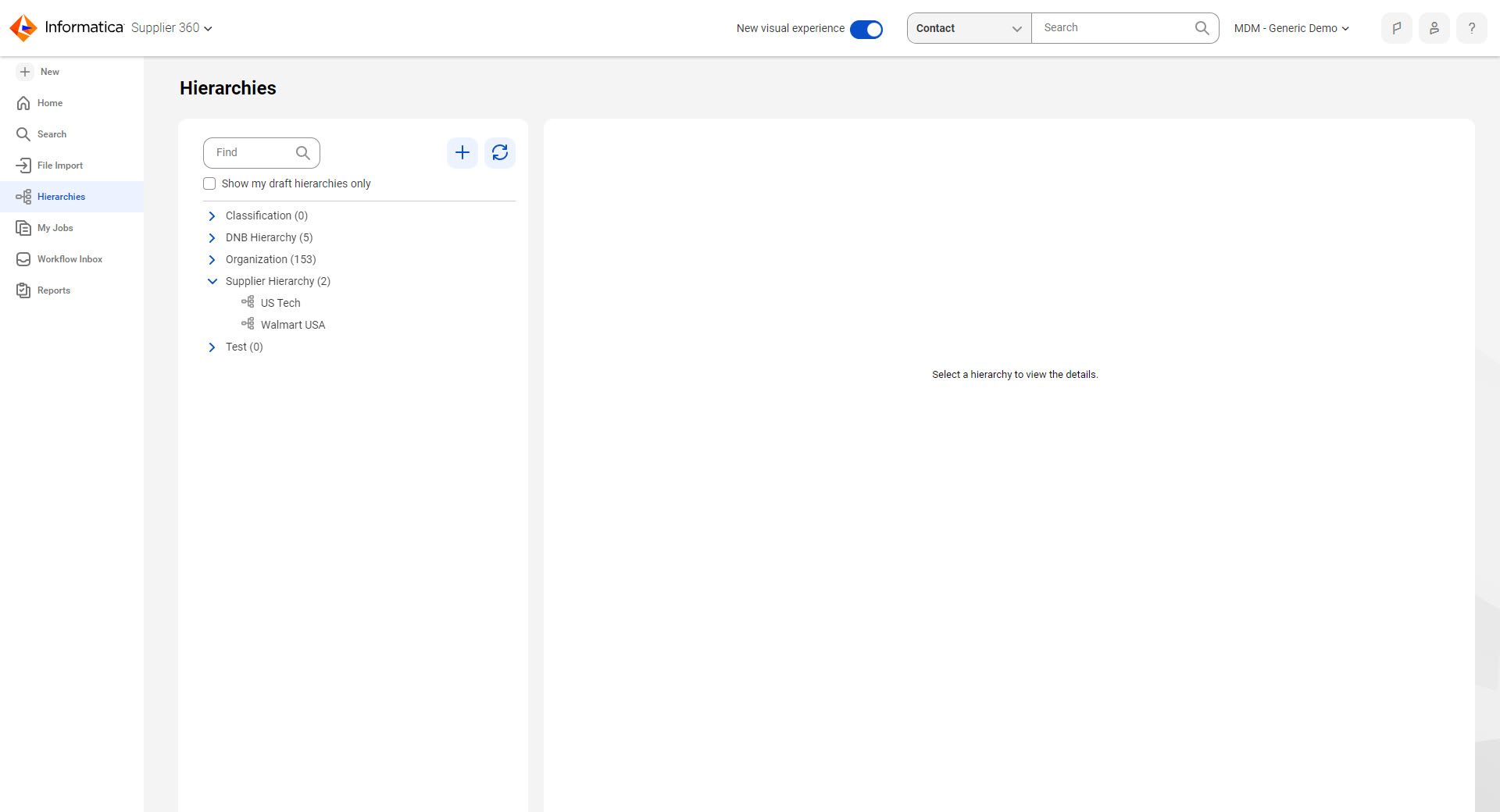Select the Supplier Hierarchy (2) label

[x=277, y=281]
